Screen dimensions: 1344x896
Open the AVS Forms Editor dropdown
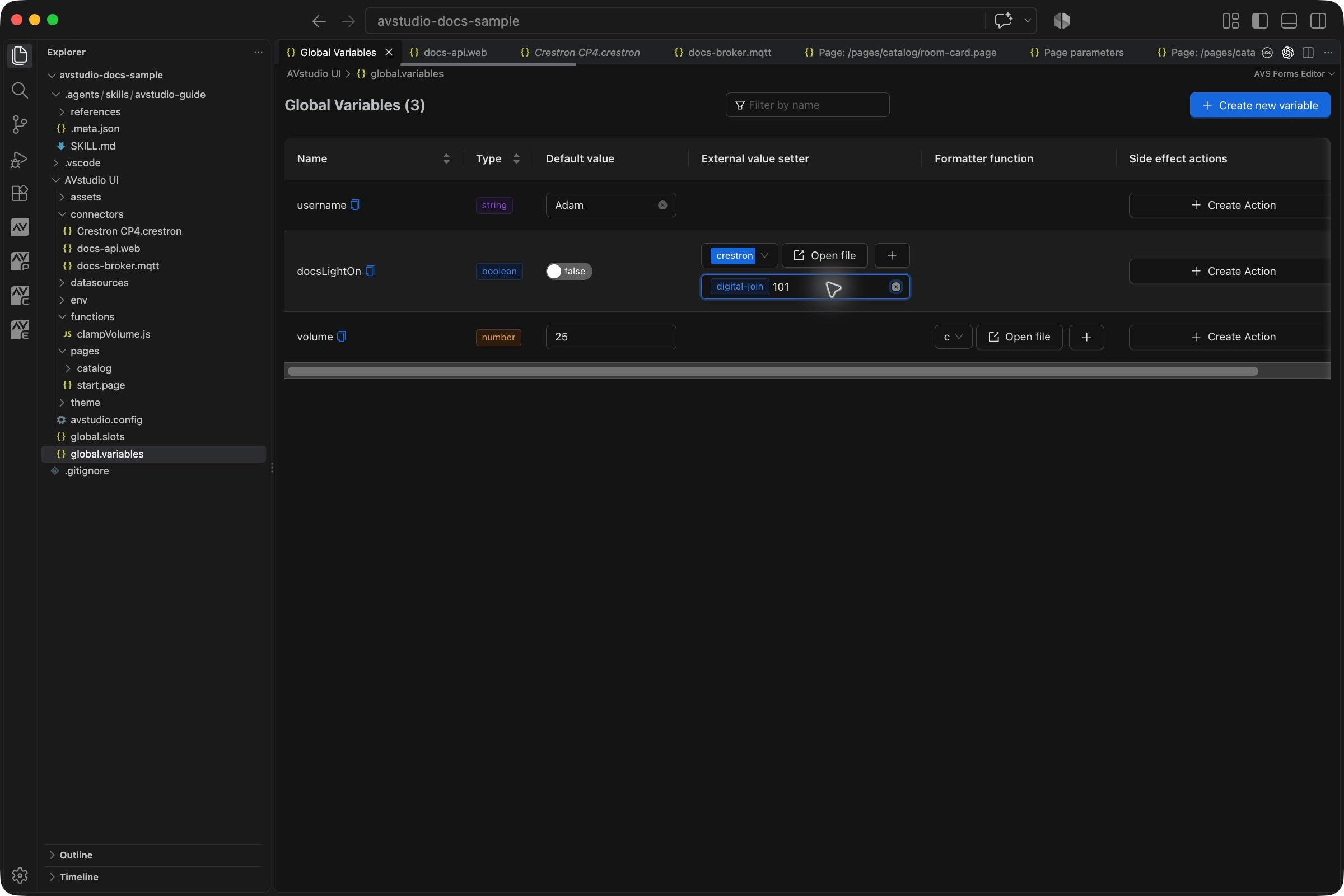1294,74
